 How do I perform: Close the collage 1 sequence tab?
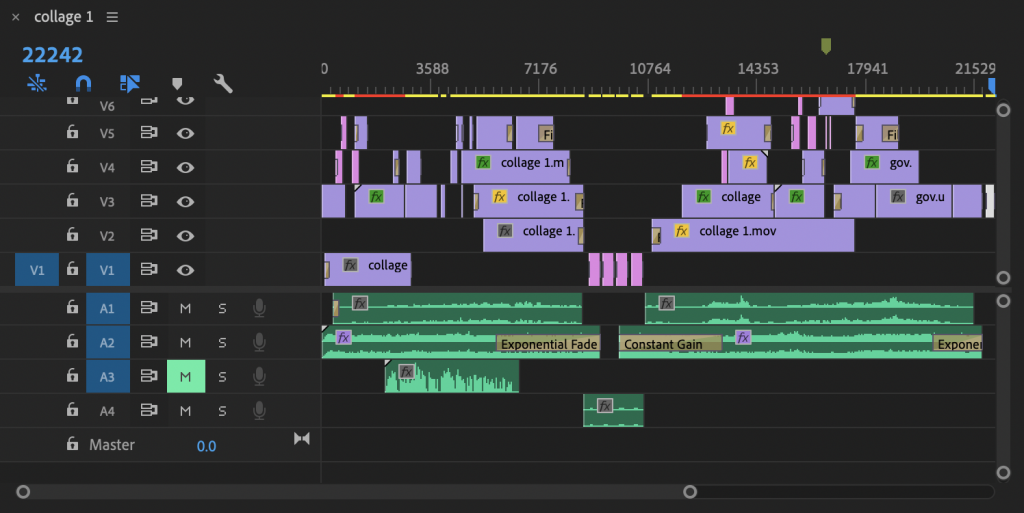coord(16,17)
